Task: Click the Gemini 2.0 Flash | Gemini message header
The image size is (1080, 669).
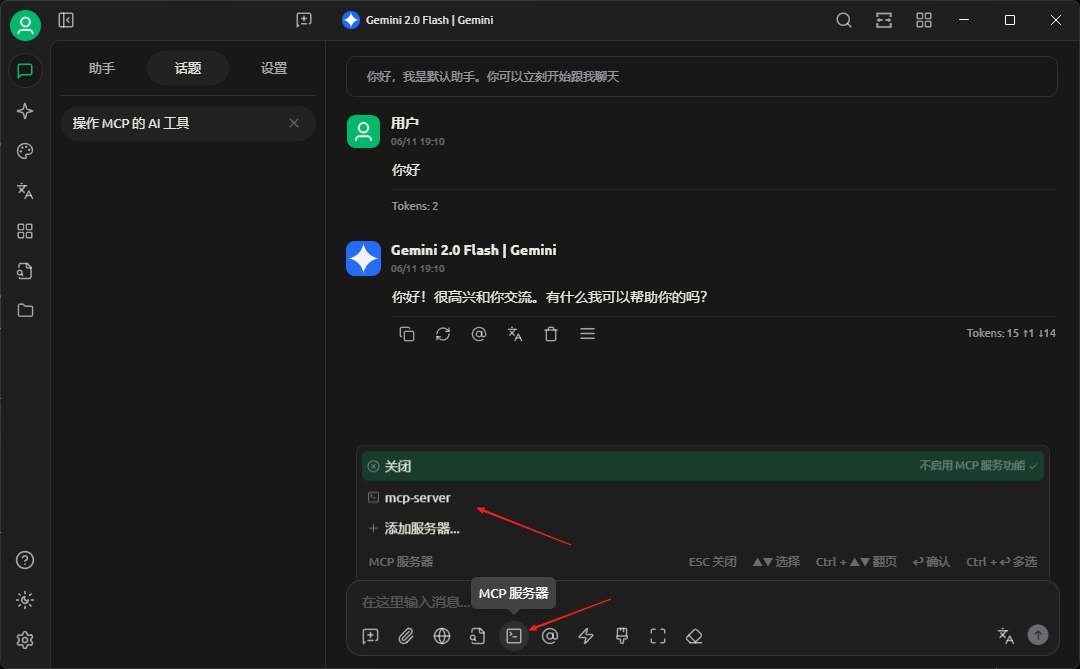Action: [474, 250]
